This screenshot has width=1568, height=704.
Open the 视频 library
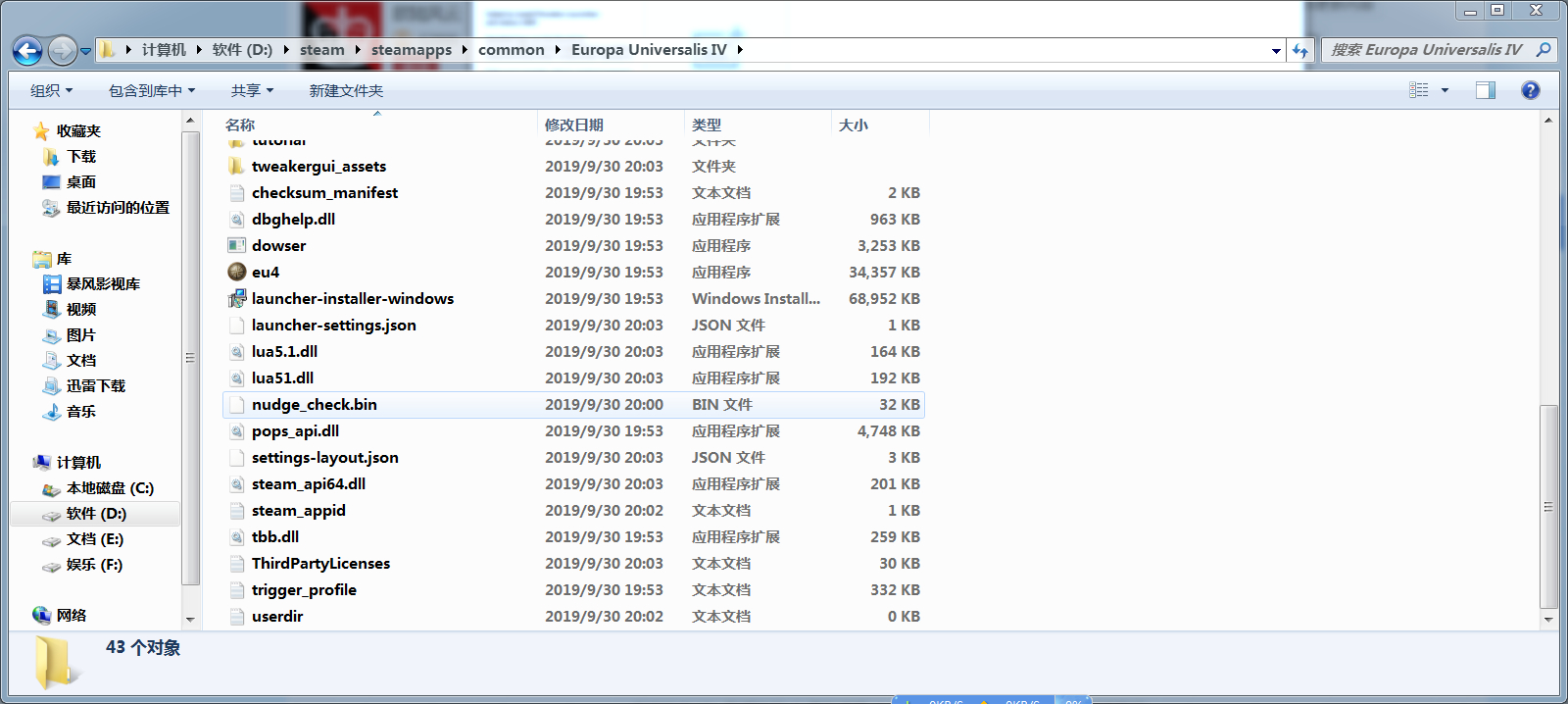click(x=70, y=310)
